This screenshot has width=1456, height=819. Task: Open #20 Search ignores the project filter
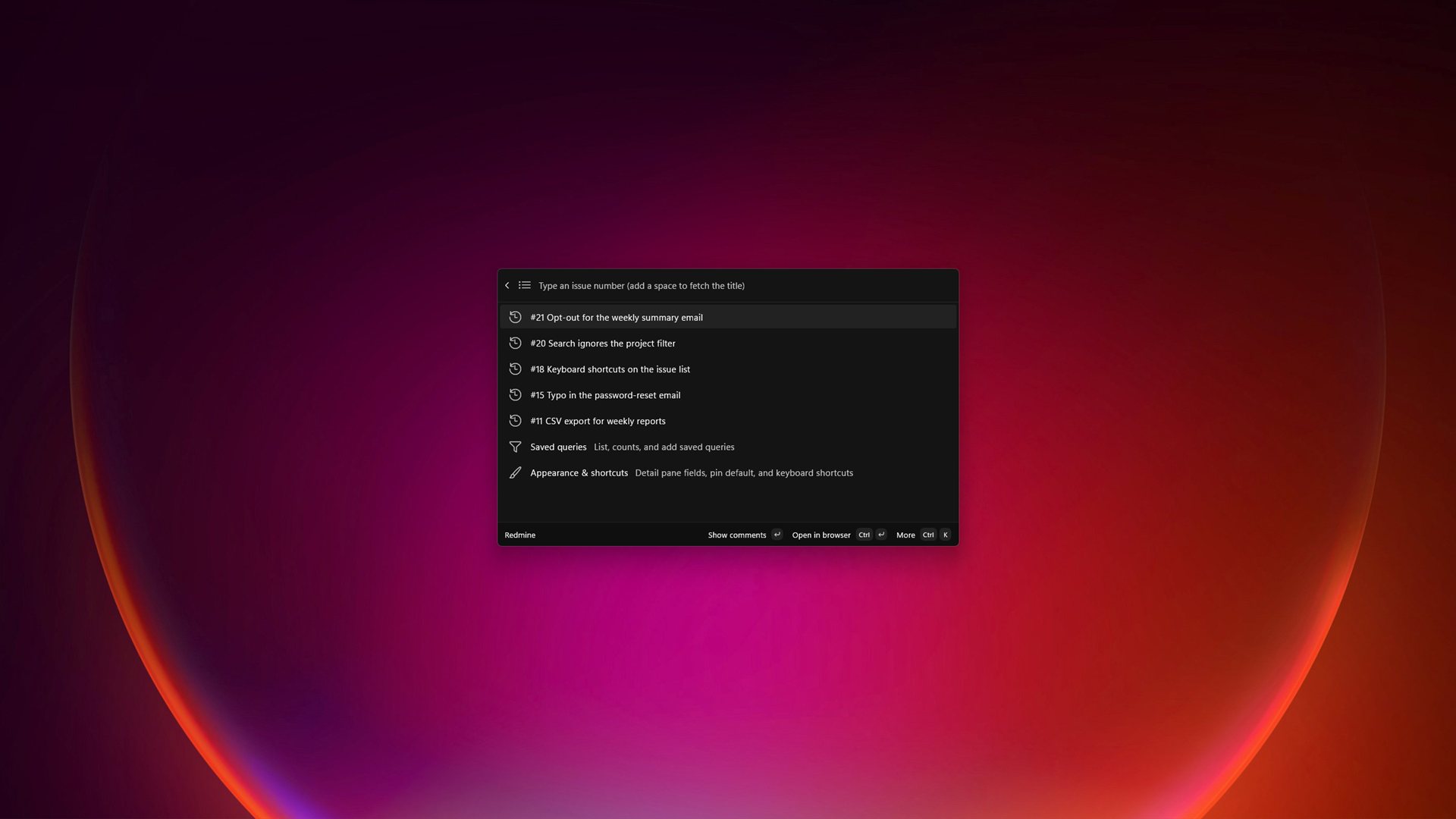pos(728,343)
